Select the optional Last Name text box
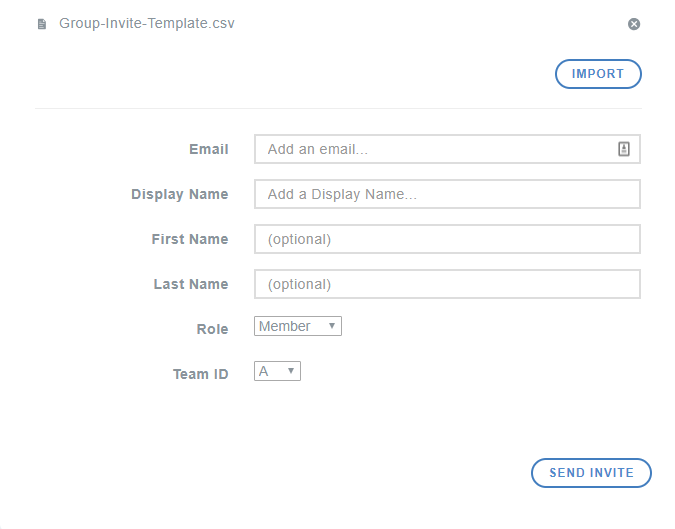Viewport: 675px width, 529px height. point(447,284)
